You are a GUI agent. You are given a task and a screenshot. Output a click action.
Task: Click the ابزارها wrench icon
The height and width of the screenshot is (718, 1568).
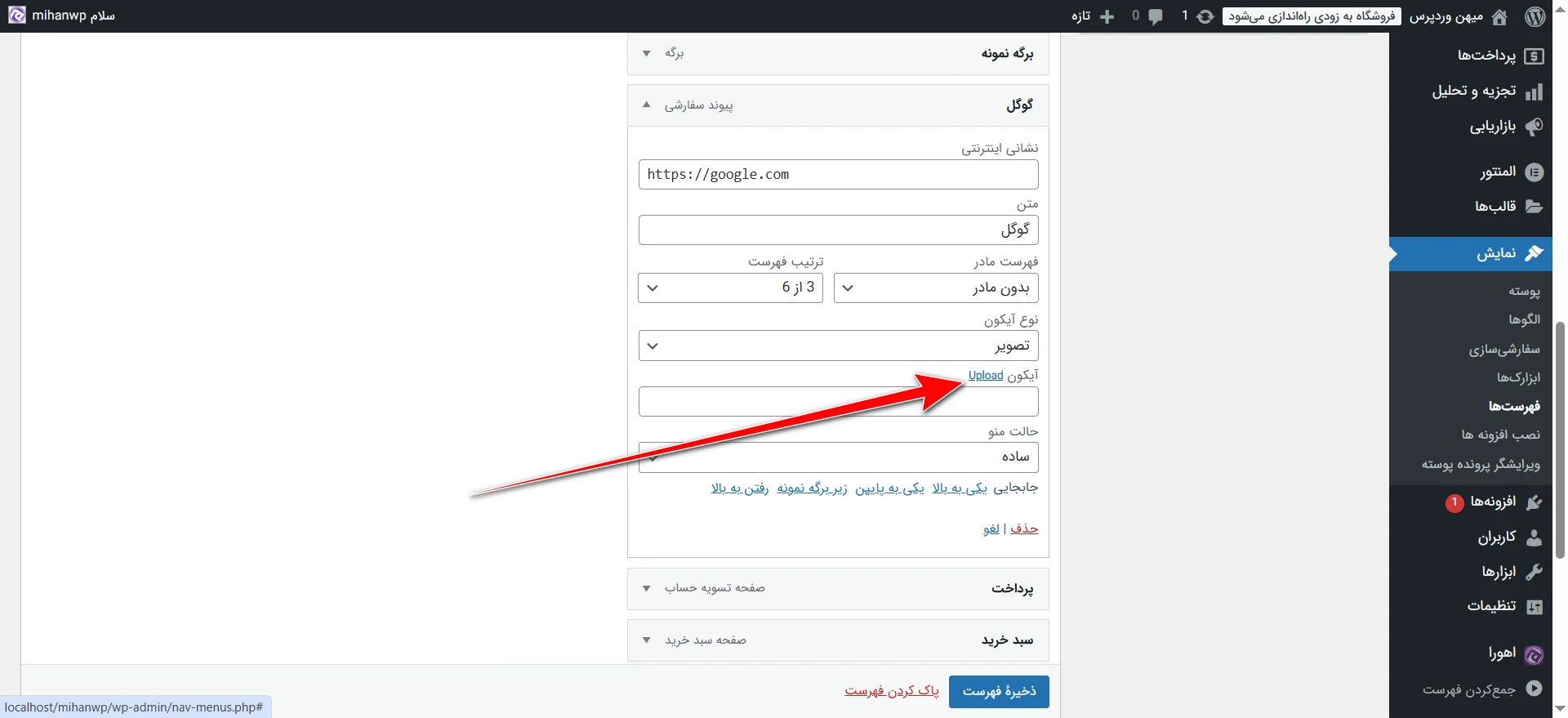coord(1535,572)
